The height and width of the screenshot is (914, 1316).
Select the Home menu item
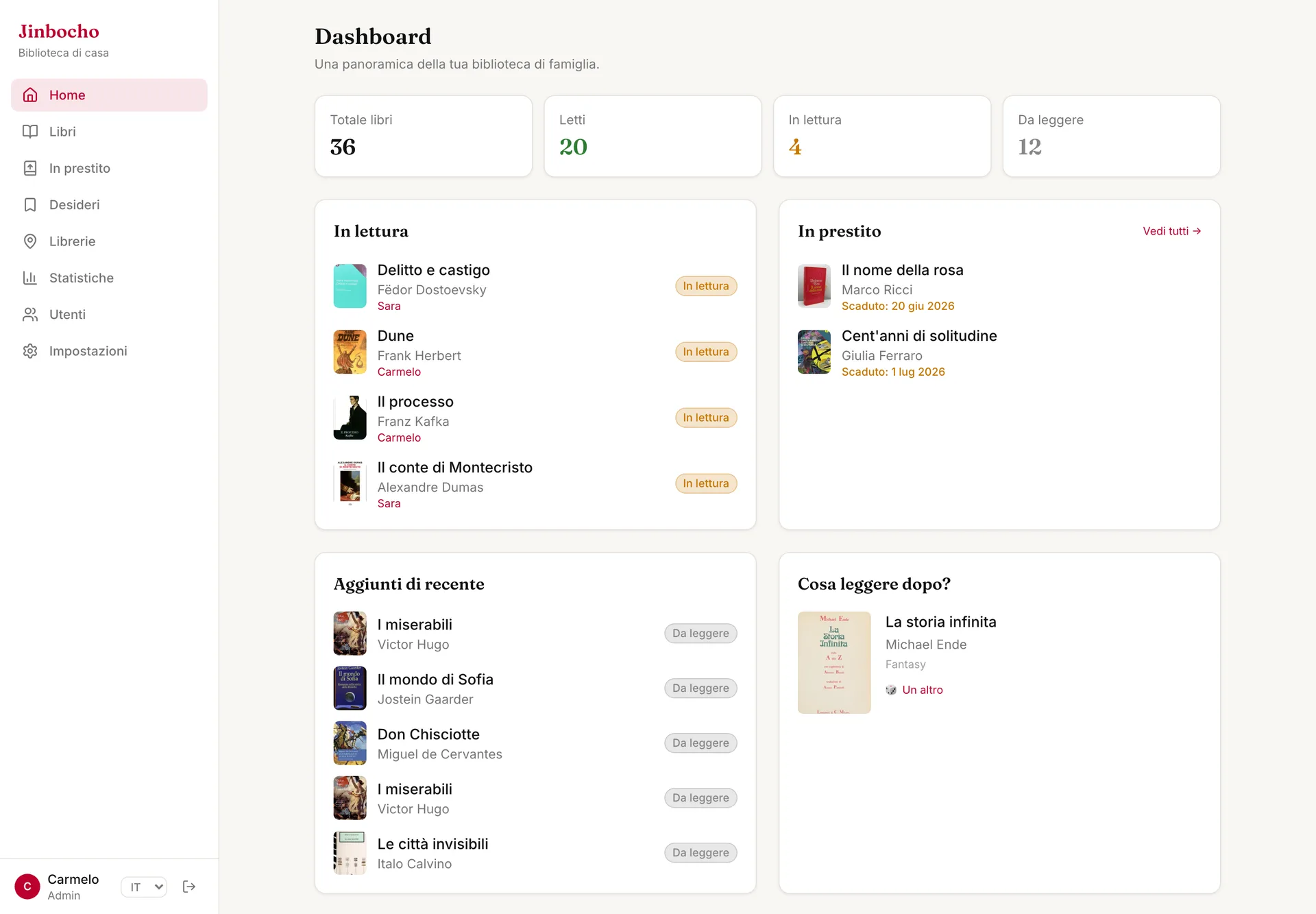(x=109, y=95)
